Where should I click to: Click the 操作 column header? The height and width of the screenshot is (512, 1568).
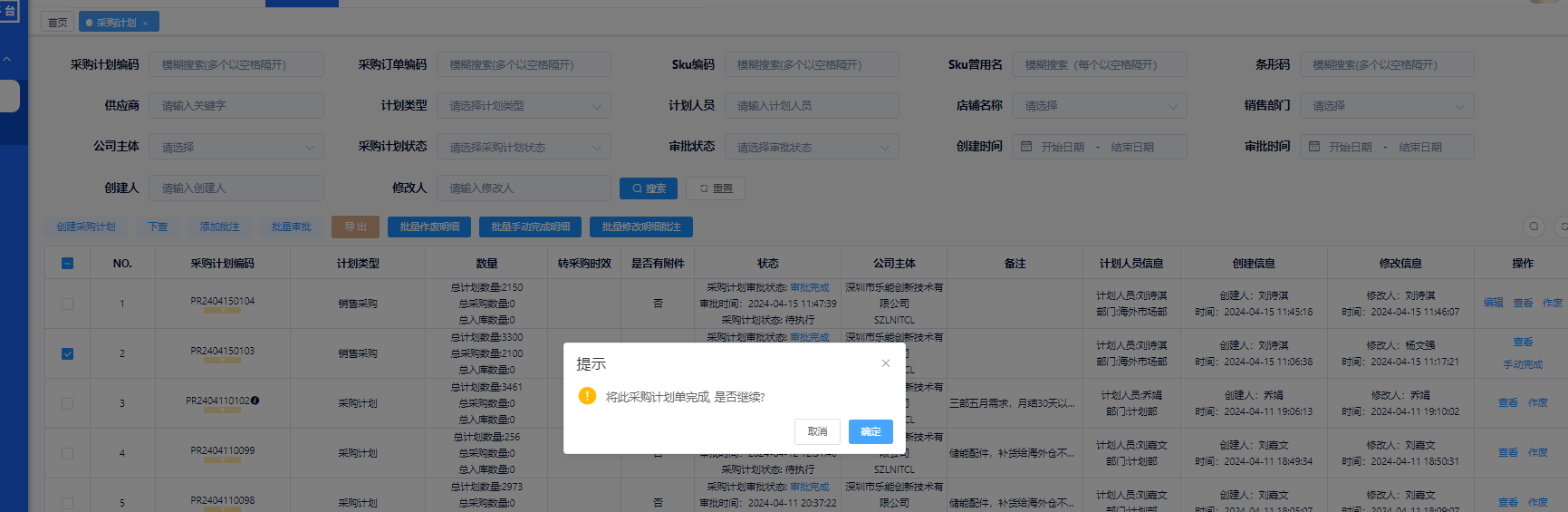pos(1523,264)
